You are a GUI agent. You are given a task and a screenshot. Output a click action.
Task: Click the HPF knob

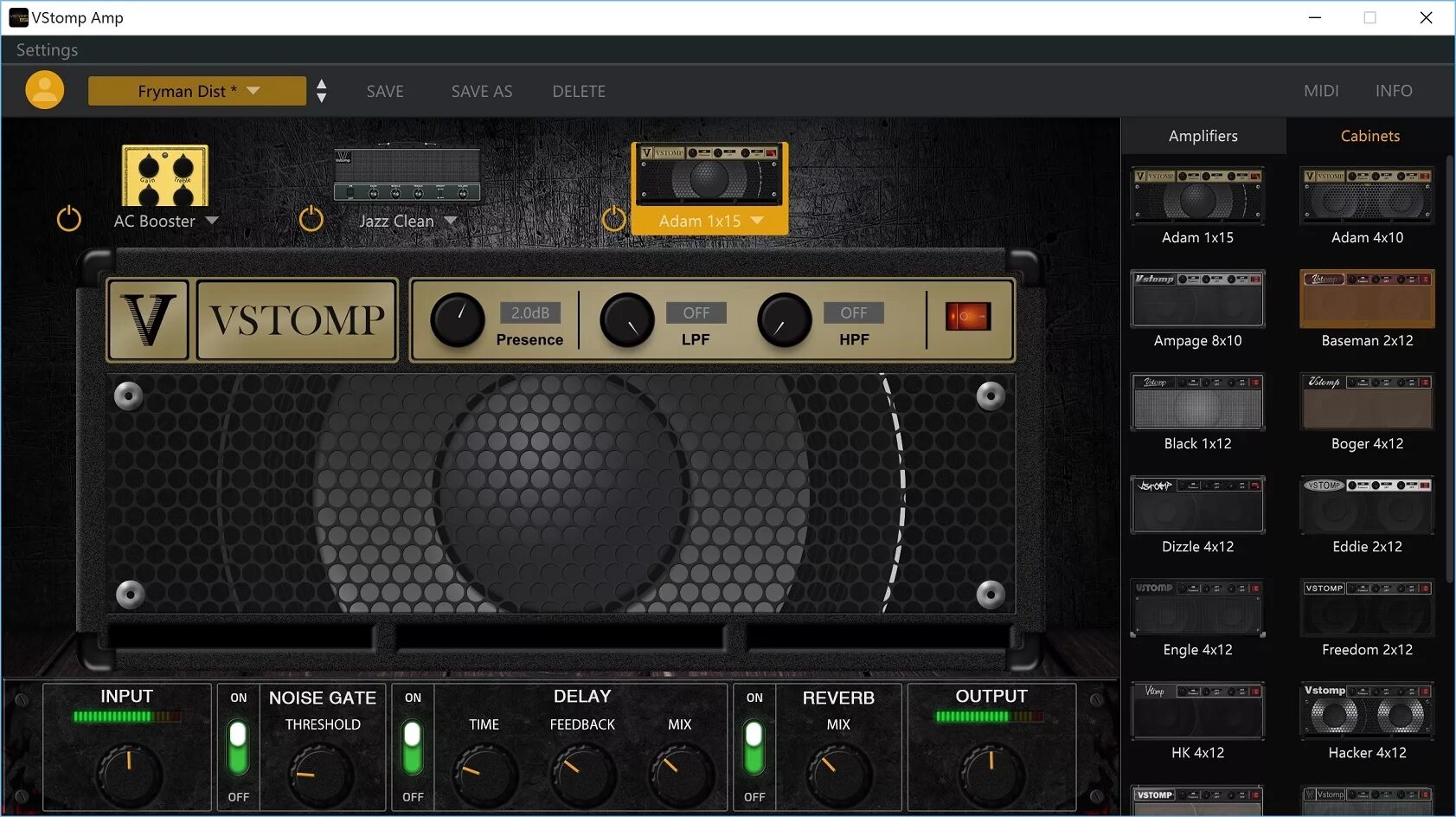(785, 320)
